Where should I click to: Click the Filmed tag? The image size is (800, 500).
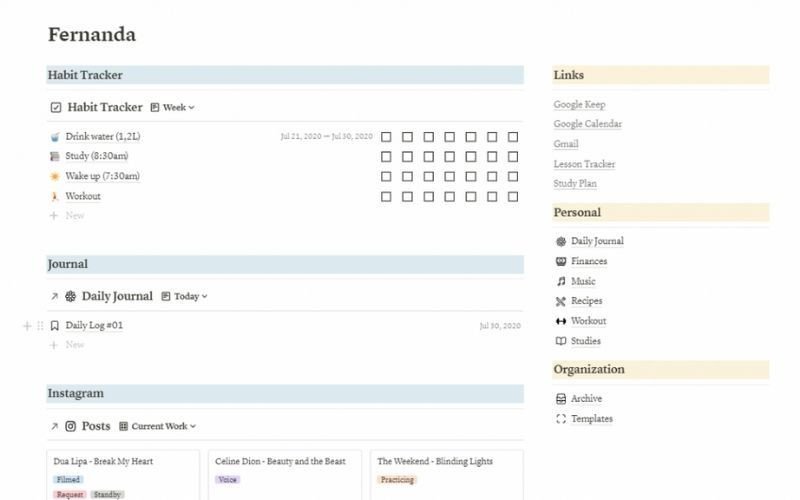pyautogui.click(x=68, y=480)
